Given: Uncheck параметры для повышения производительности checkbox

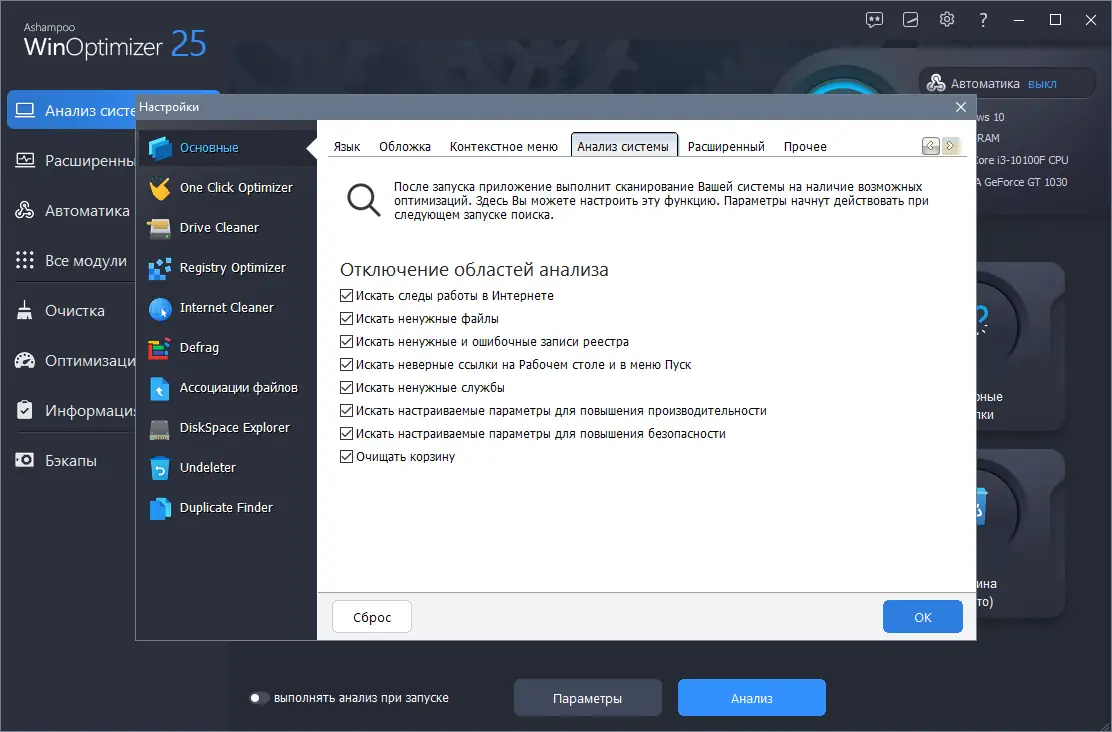Looking at the screenshot, I should click(x=346, y=411).
